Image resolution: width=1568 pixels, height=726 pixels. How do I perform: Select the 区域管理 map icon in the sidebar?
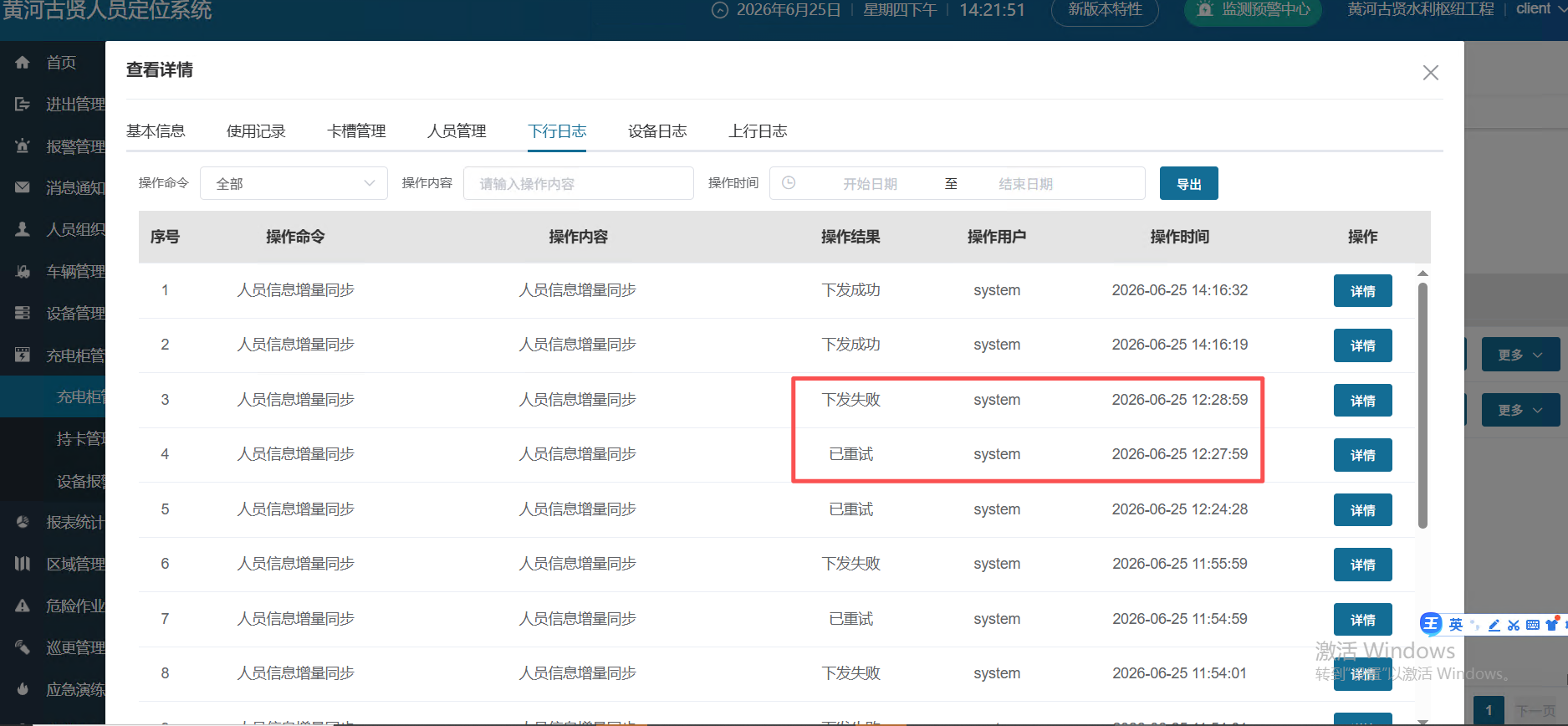pyautogui.click(x=23, y=564)
